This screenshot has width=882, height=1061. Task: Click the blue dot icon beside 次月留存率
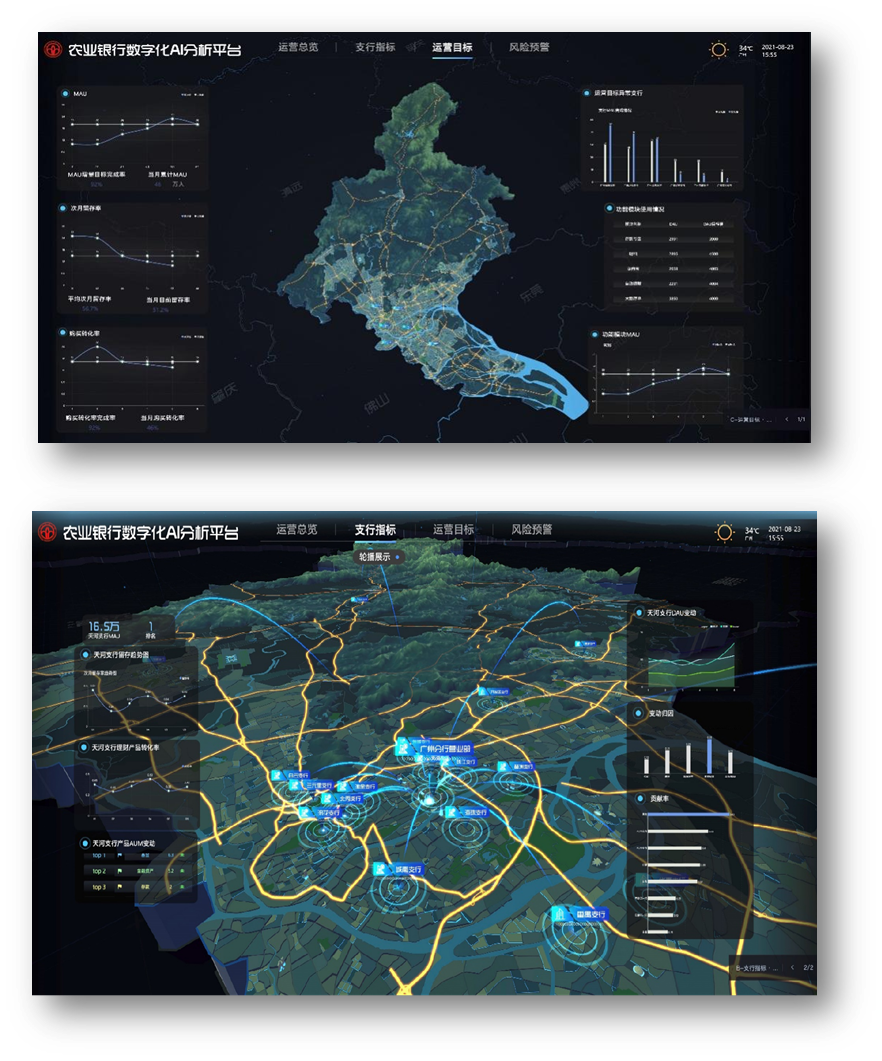pyautogui.click(x=65, y=208)
